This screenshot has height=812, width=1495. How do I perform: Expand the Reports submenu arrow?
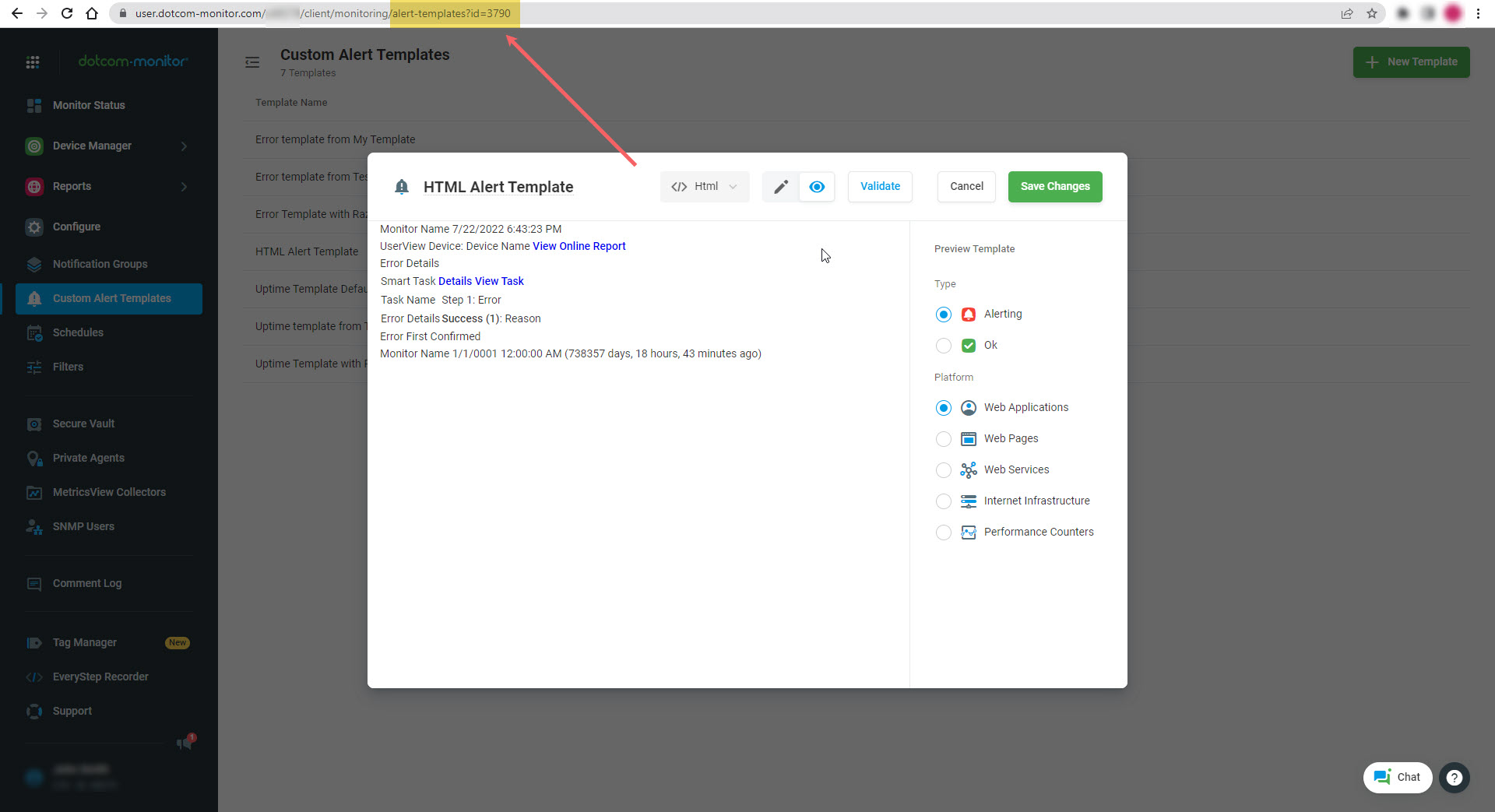pos(184,187)
